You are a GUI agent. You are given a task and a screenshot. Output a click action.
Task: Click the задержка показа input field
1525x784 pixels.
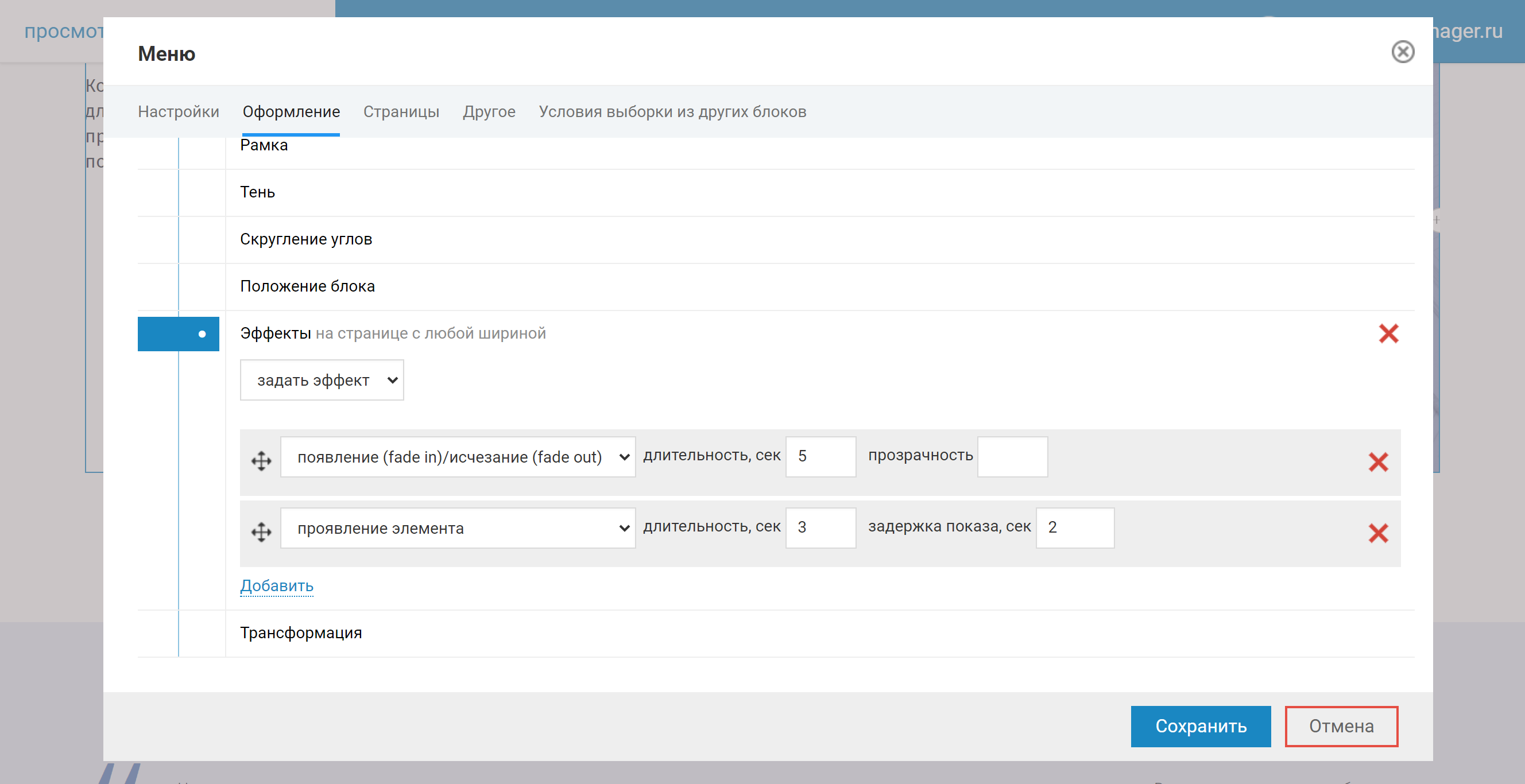pyautogui.click(x=1074, y=528)
